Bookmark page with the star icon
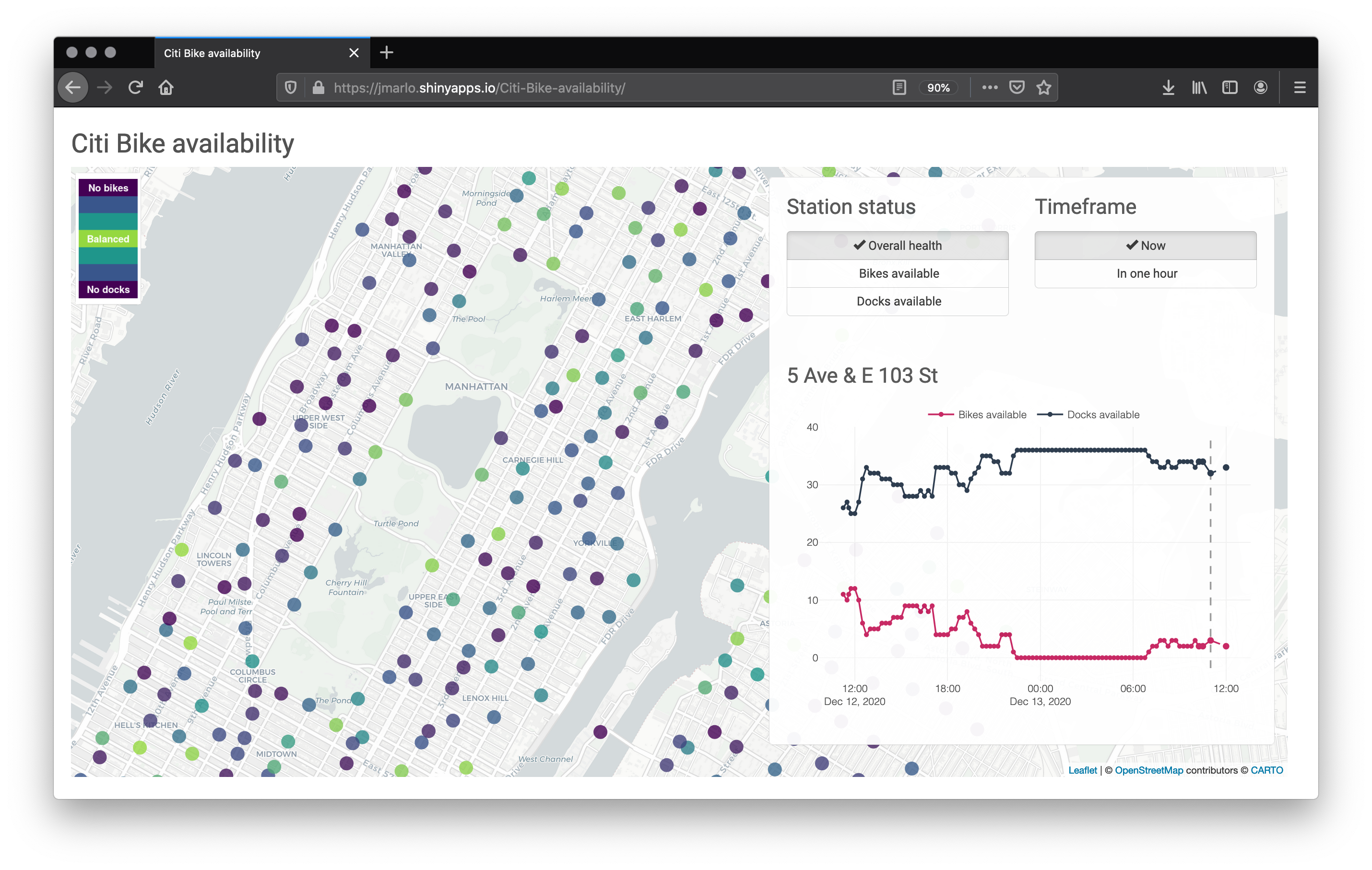The image size is (1372, 870). pyautogui.click(x=1043, y=88)
